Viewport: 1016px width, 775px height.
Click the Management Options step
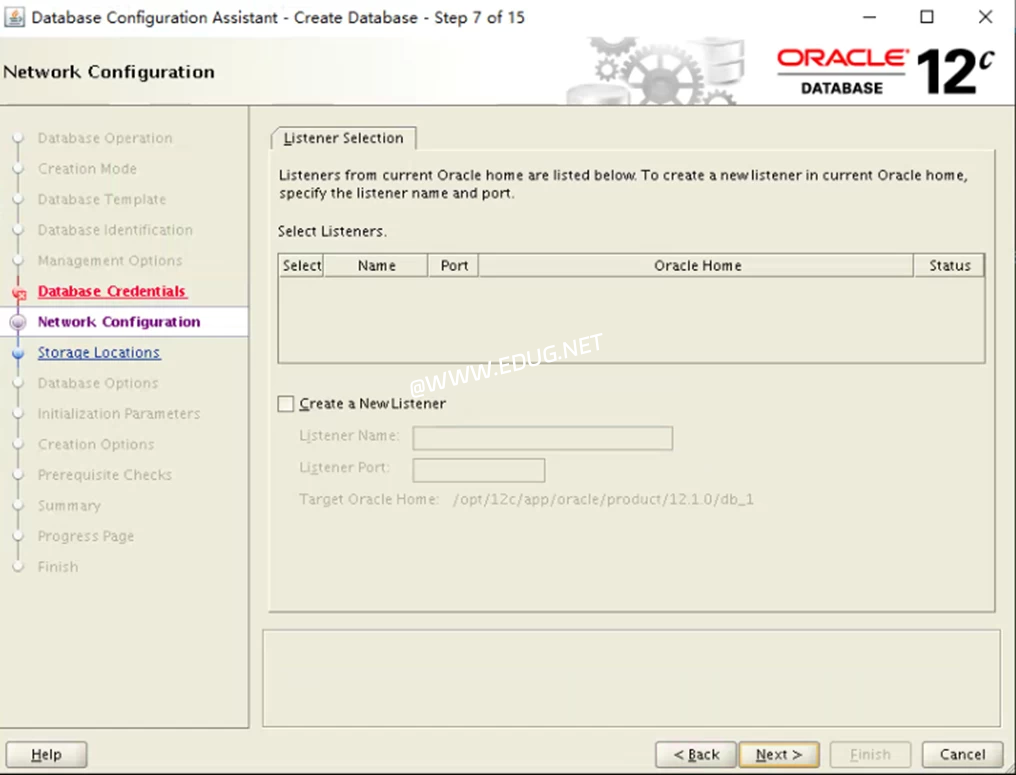(110, 260)
